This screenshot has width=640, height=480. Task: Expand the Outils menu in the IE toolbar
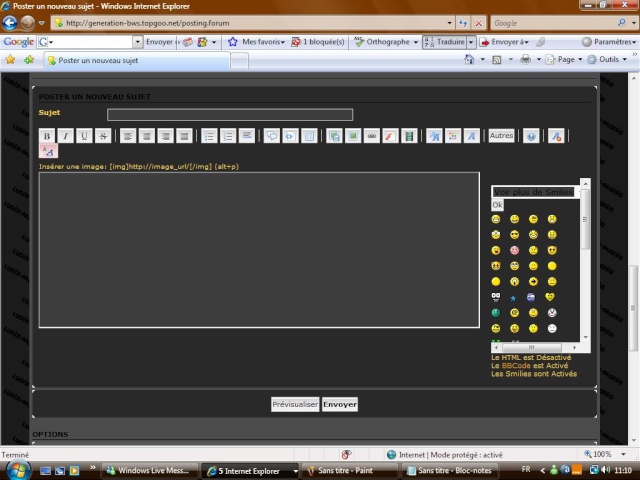[x=610, y=60]
